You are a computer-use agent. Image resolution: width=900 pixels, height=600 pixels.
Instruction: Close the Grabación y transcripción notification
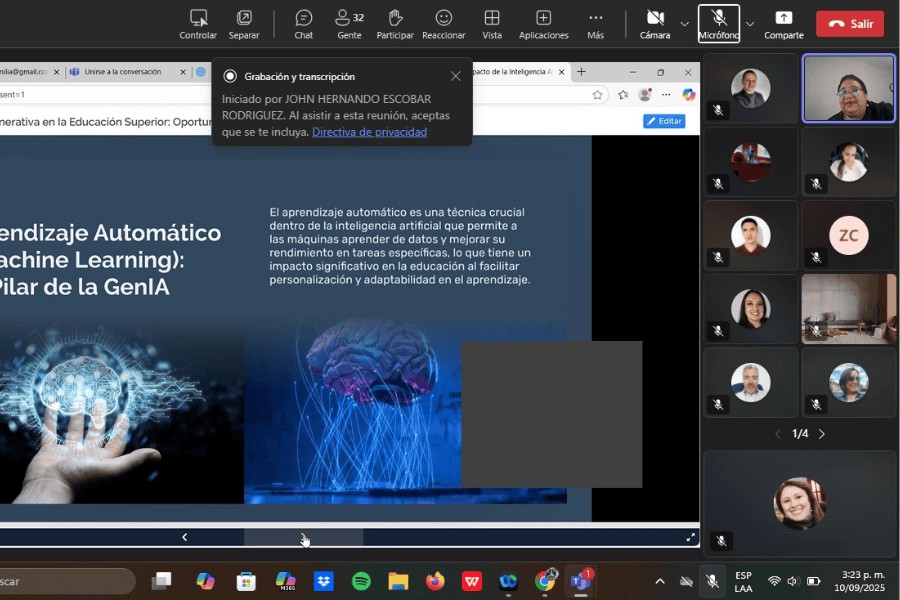point(456,76)
